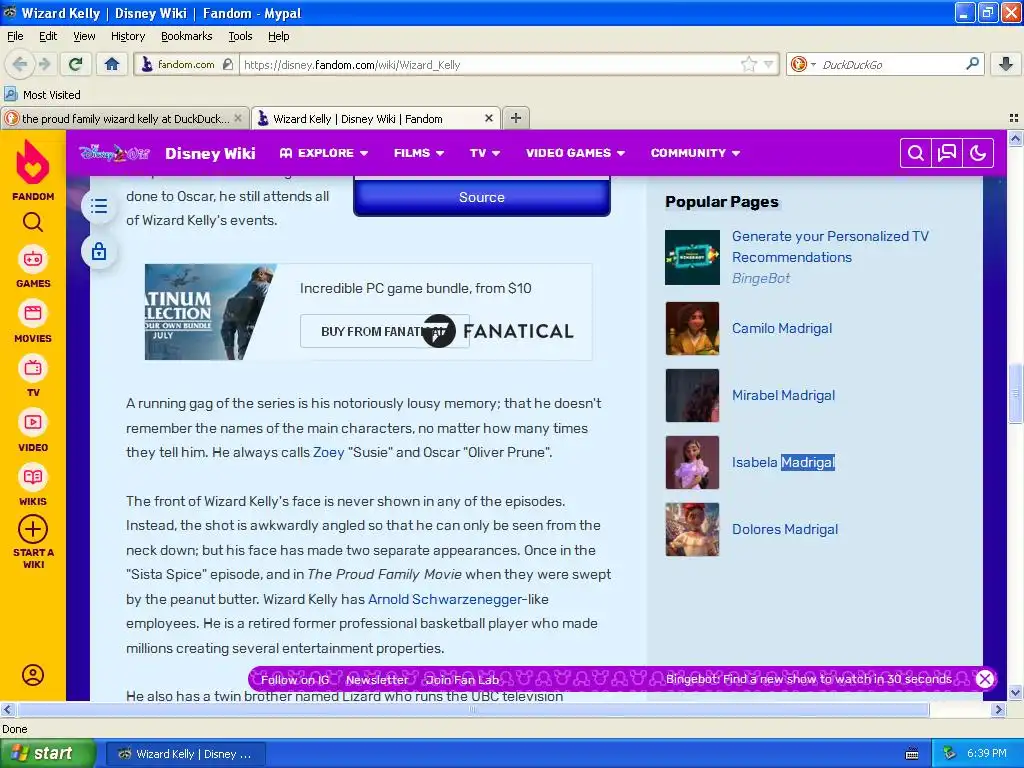Open the user profile icon in sidebar
Screen dimensions: 1024x768
[33, 675]
